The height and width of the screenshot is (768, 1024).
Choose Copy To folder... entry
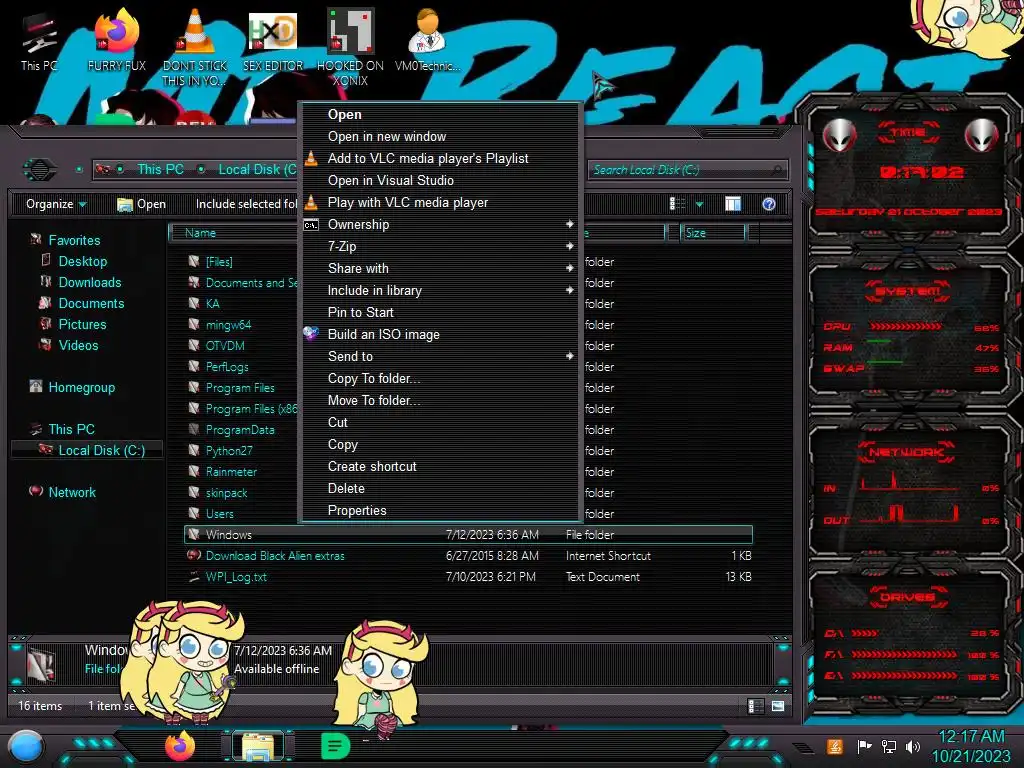coord(439,379)
